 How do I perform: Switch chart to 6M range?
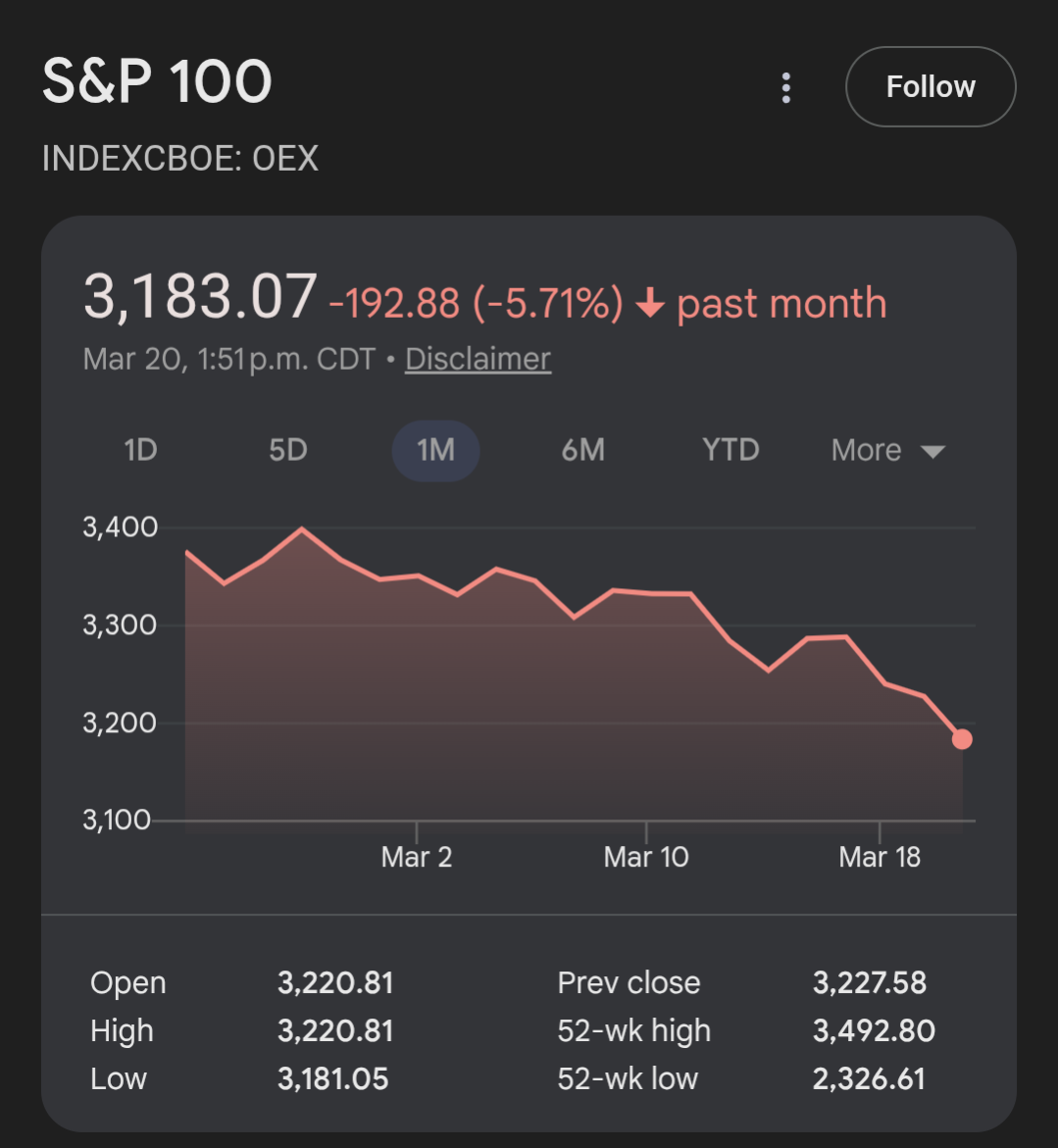582,451
